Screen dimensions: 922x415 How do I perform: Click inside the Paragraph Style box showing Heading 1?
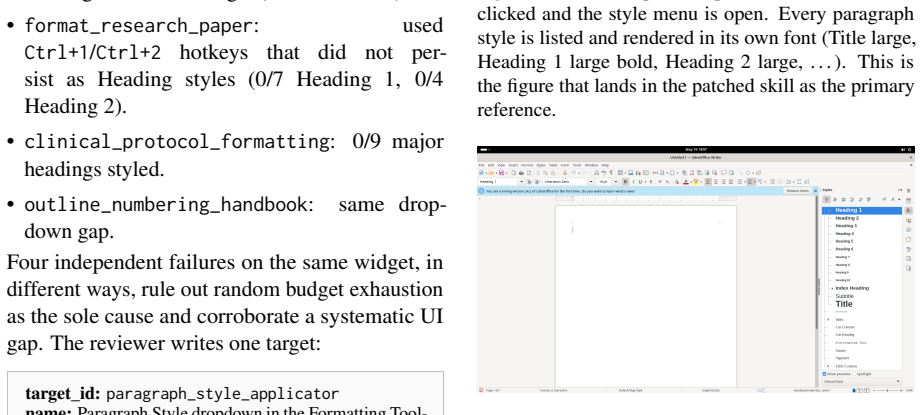(497, 182)
